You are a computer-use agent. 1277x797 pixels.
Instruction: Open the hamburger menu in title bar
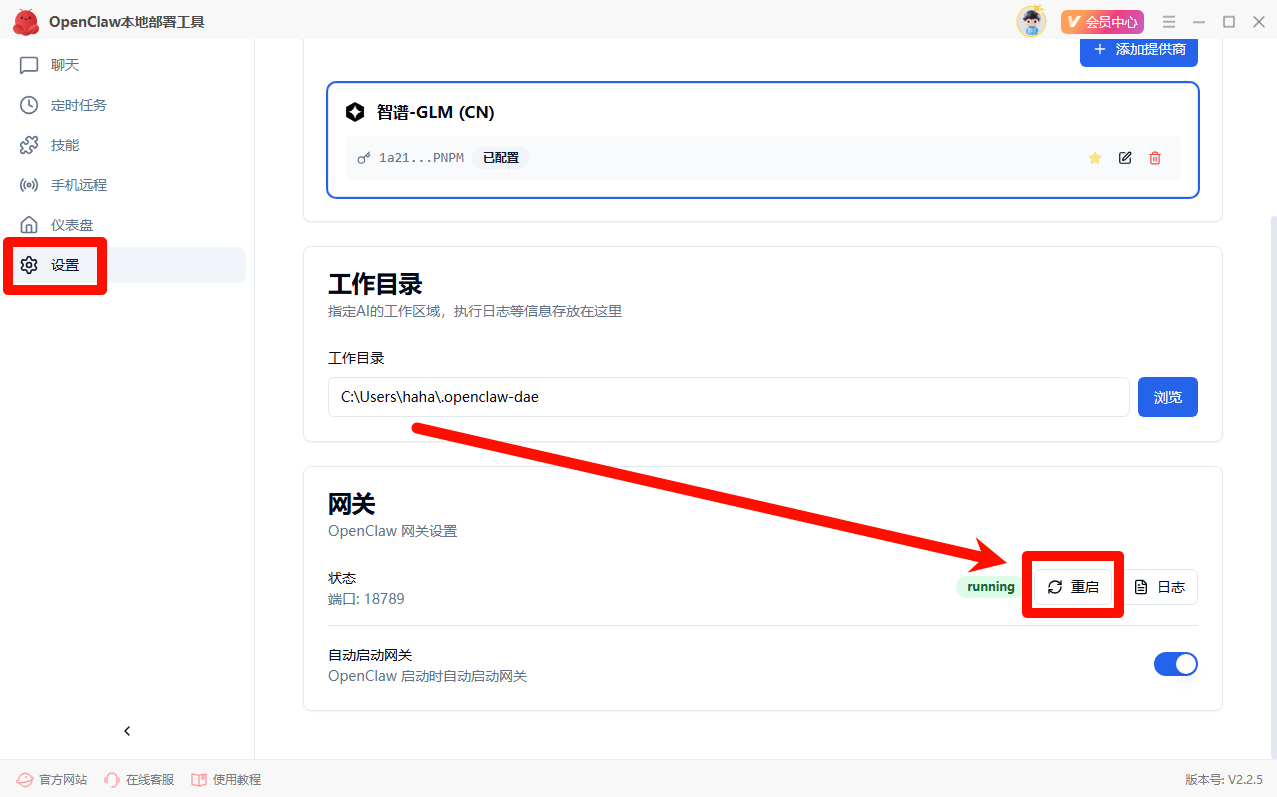(x=1169, y=22)
